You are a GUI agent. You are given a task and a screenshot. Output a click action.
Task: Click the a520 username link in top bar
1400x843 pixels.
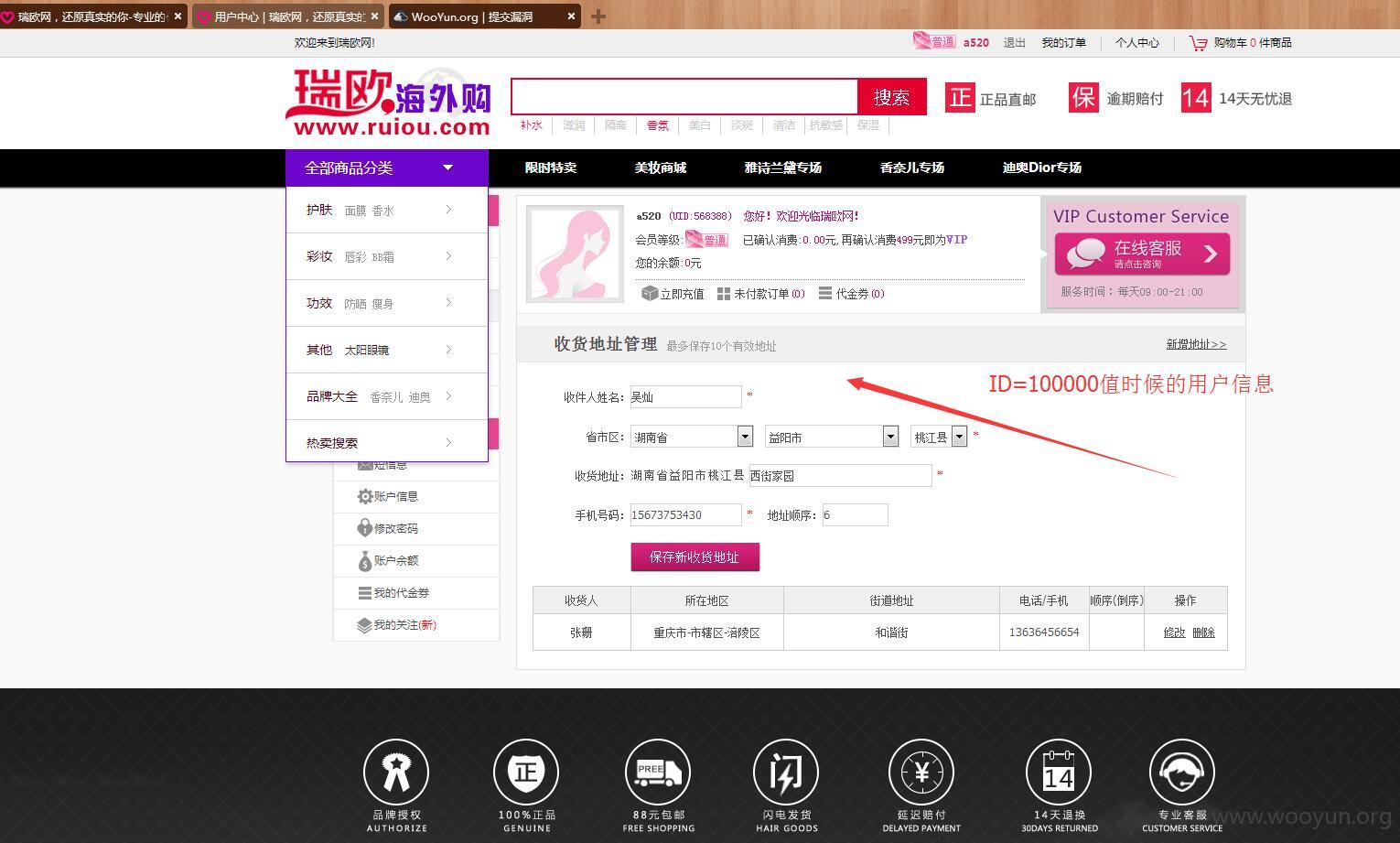[975, 43]
